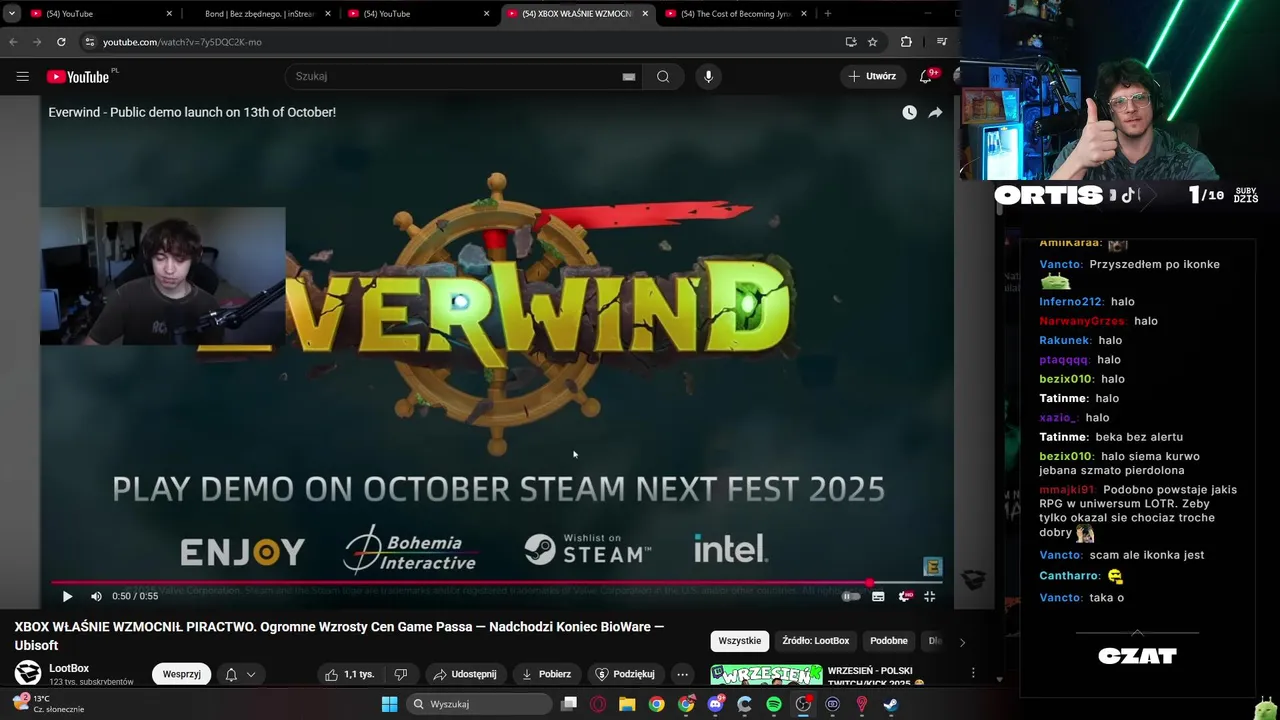Dislike the video
Screen dimensions: 1280x720
tap(401, 674)
